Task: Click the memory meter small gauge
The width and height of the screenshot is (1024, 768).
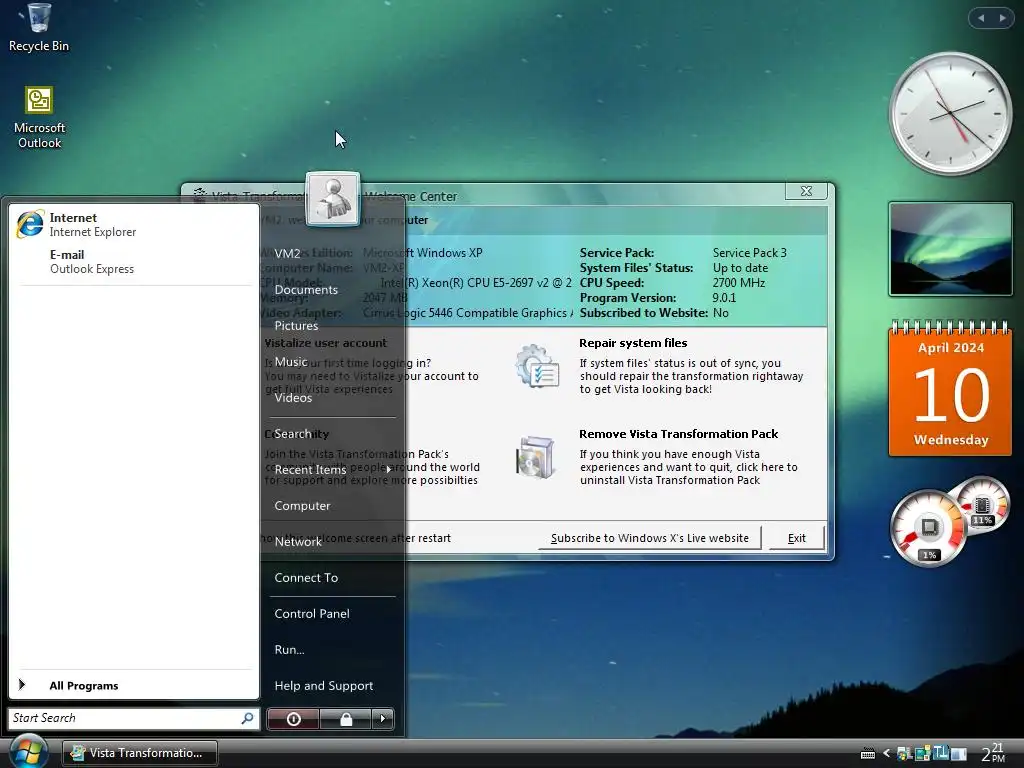Action: 983,507
